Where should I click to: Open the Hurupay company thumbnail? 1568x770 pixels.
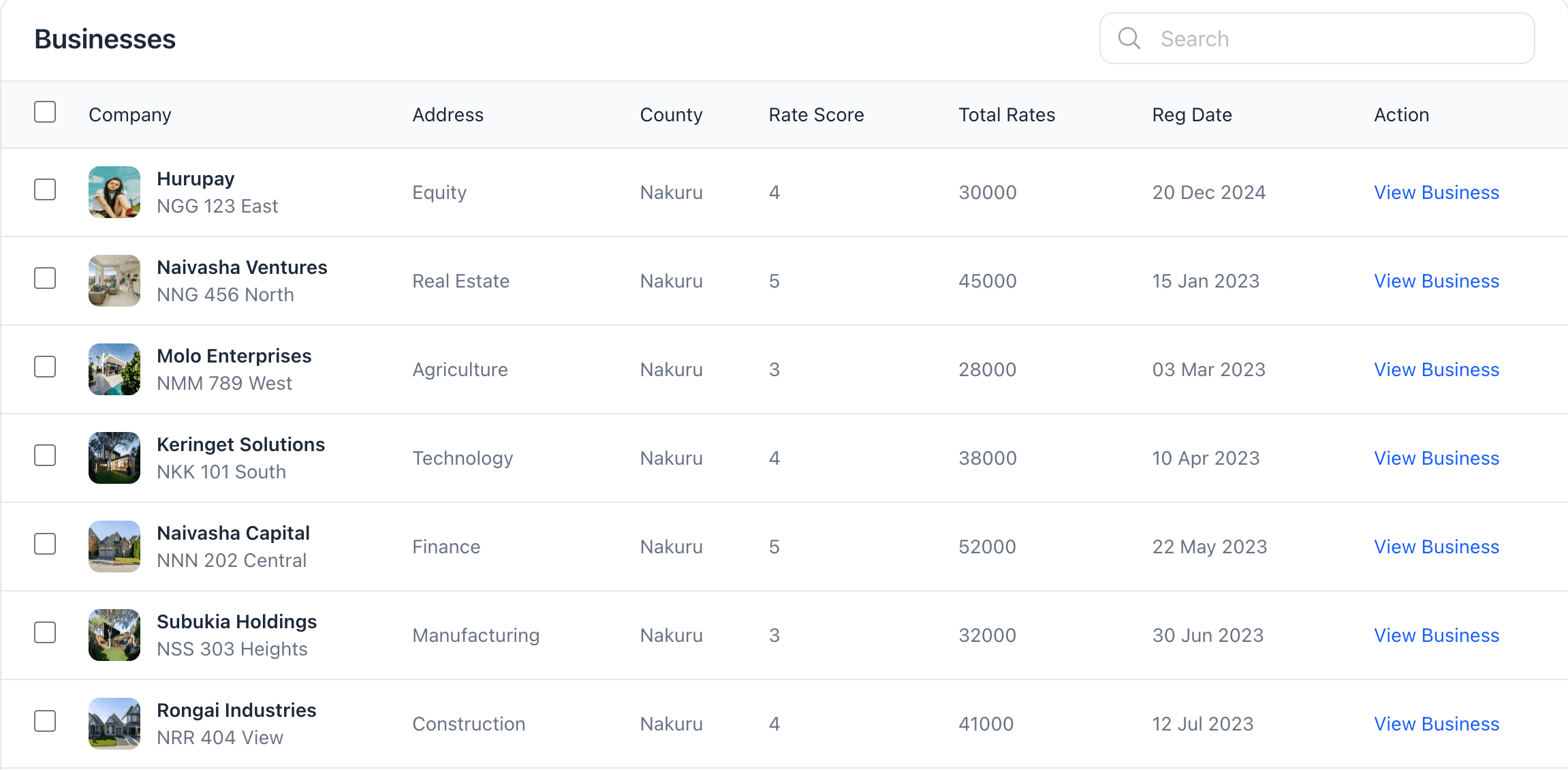[114, 192]
